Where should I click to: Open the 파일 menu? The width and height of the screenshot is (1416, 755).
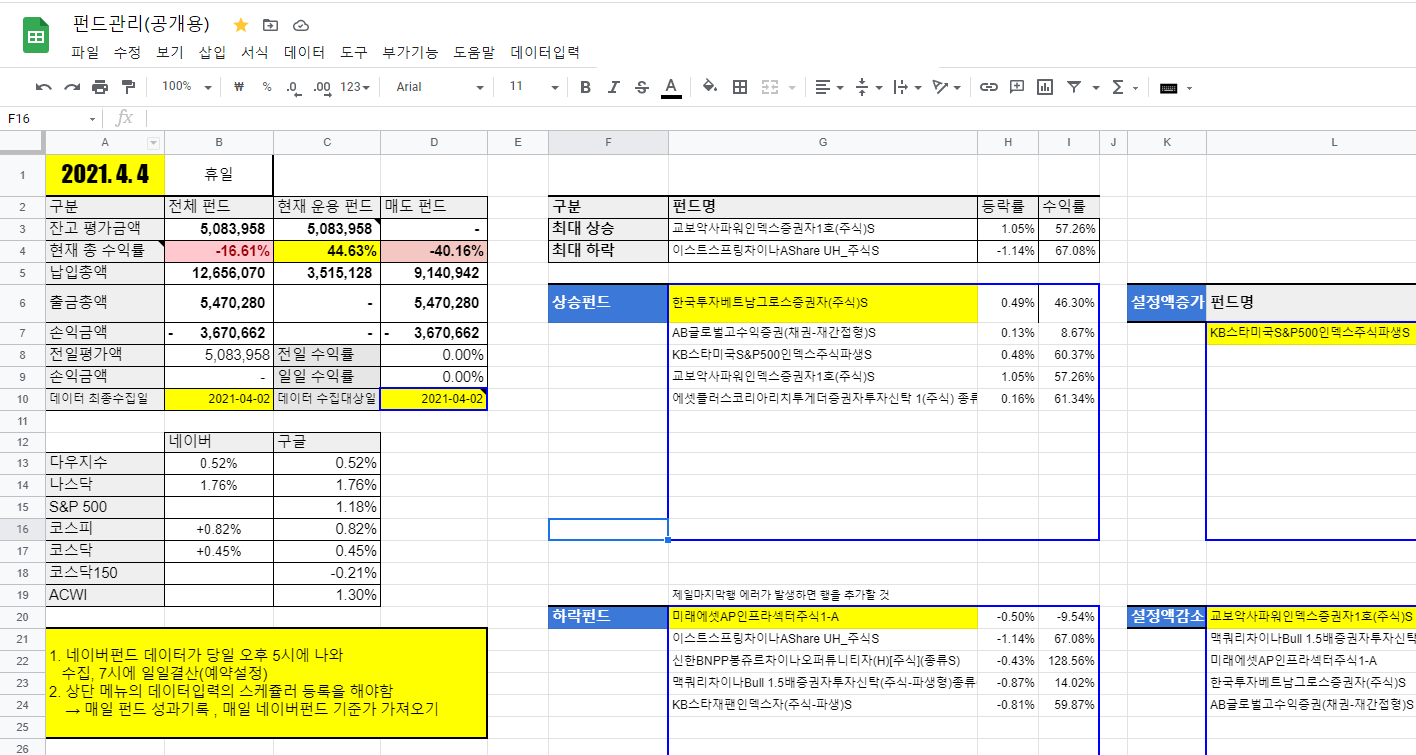pyautogui.click(x=85, y=52)
